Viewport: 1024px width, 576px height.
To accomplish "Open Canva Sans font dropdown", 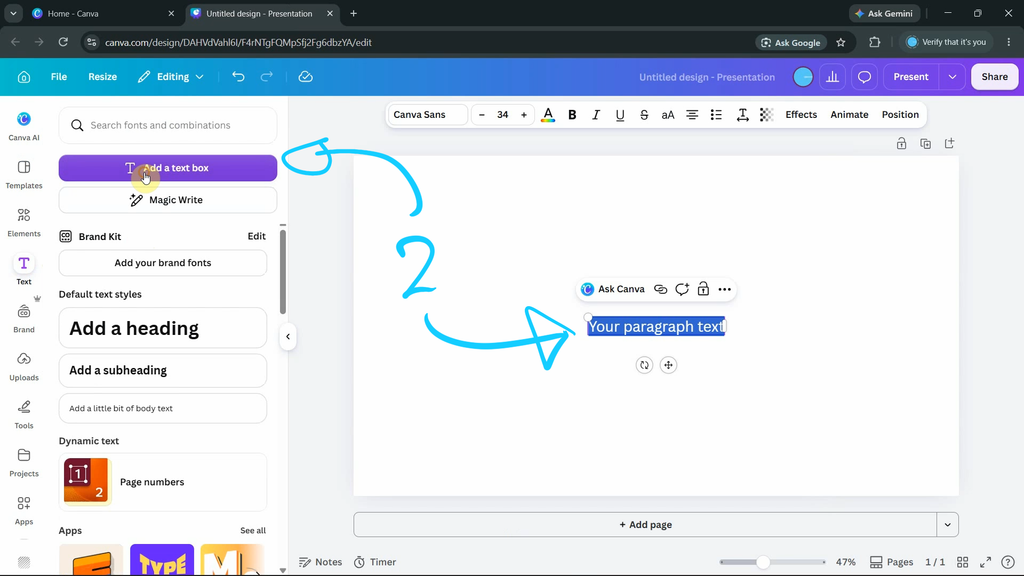I will click(428, 115).
